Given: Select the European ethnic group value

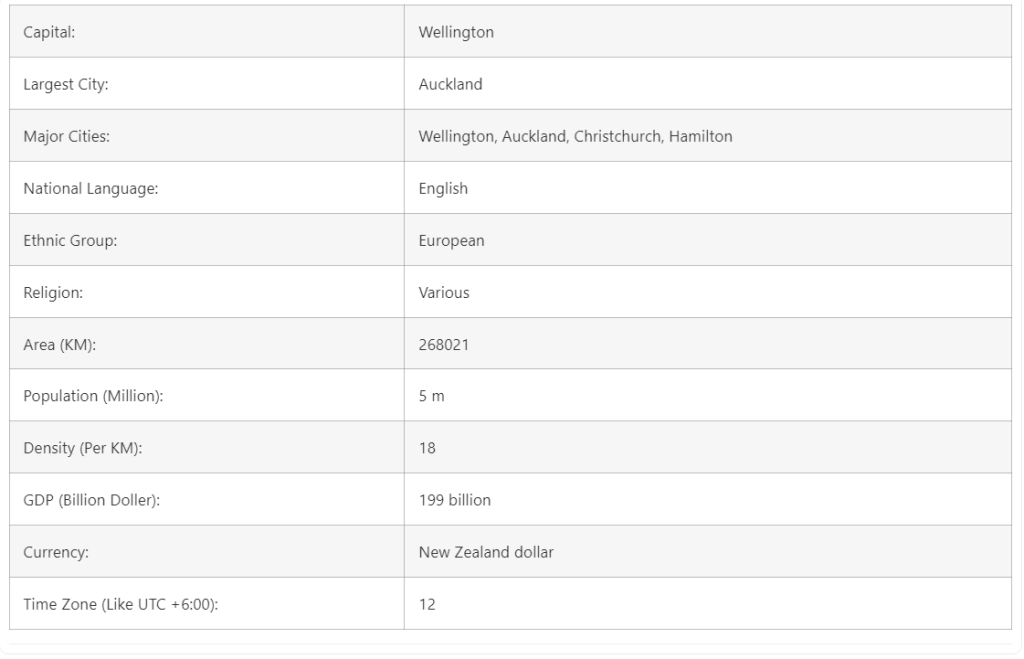Looking at the screenshot, I should pos(451,240).
